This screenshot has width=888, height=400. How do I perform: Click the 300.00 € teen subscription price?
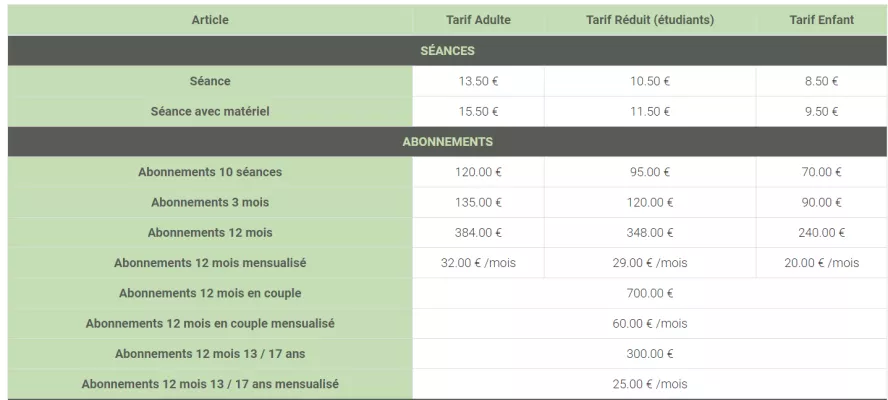(650, 354)
